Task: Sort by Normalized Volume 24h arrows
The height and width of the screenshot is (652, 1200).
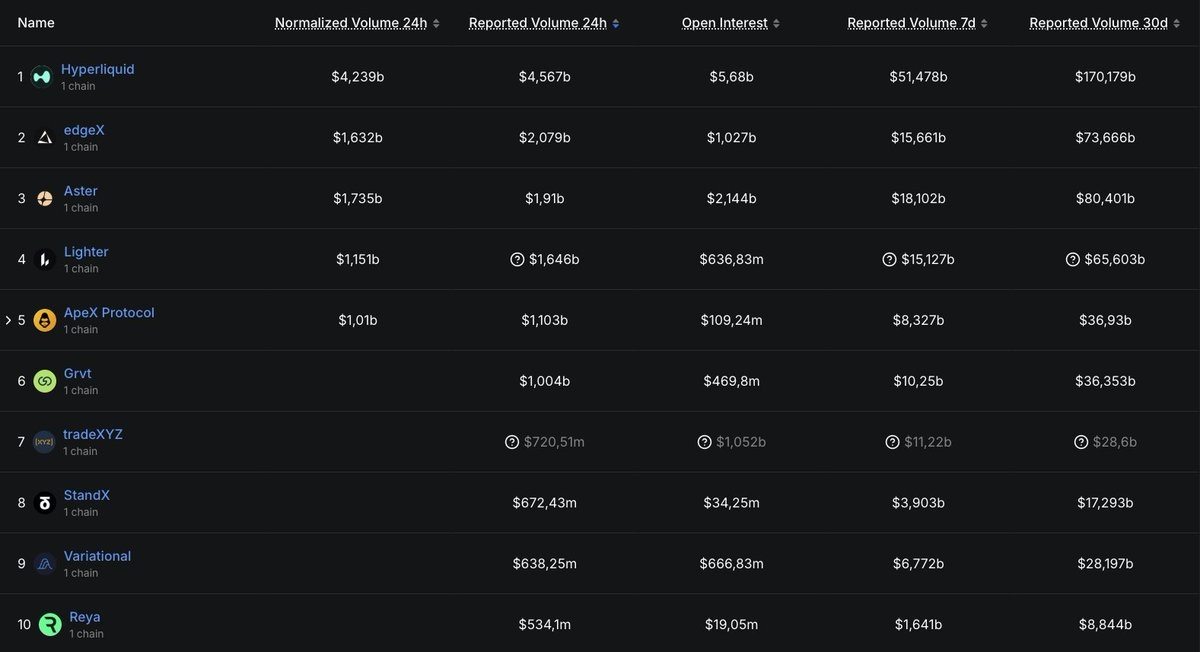Action: [436, 23]
